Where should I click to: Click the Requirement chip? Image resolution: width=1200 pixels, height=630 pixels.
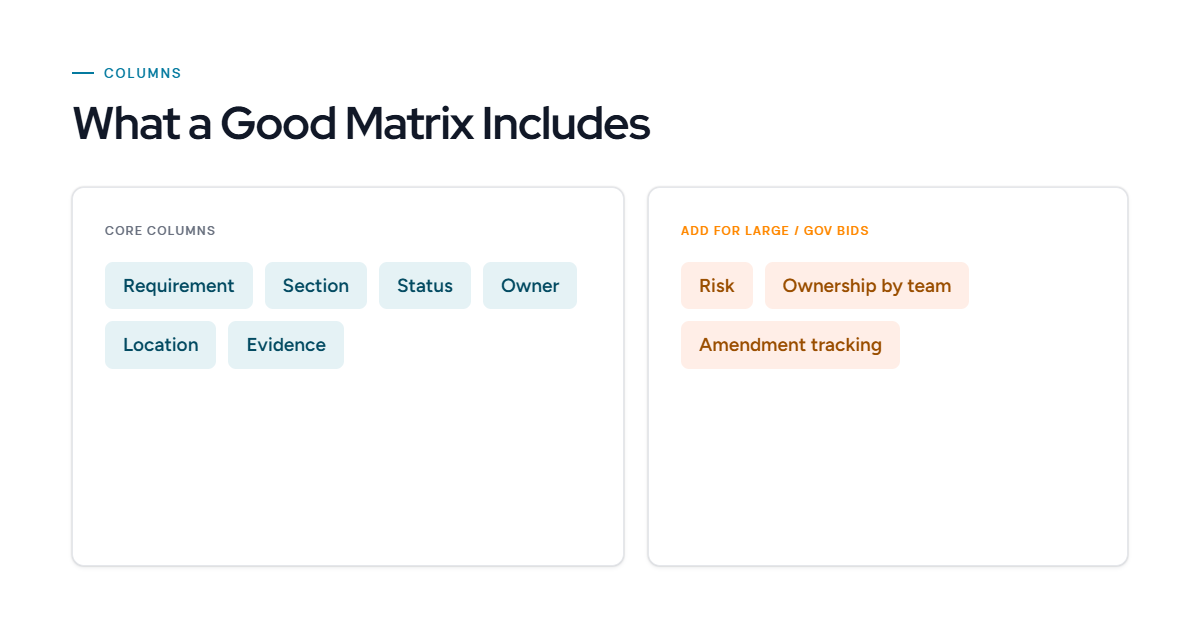[179, 286]
